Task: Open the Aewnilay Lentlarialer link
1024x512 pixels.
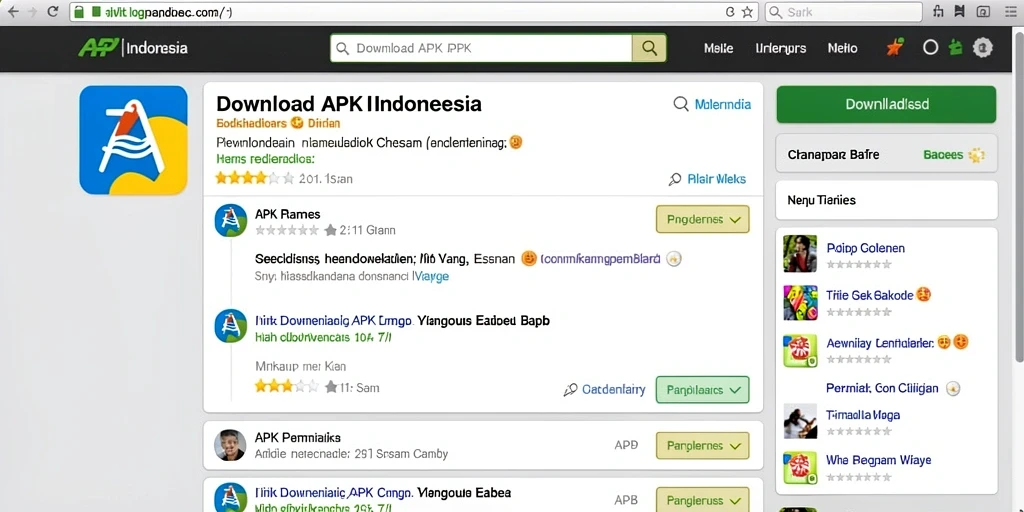Action: (x=880, y=343)
